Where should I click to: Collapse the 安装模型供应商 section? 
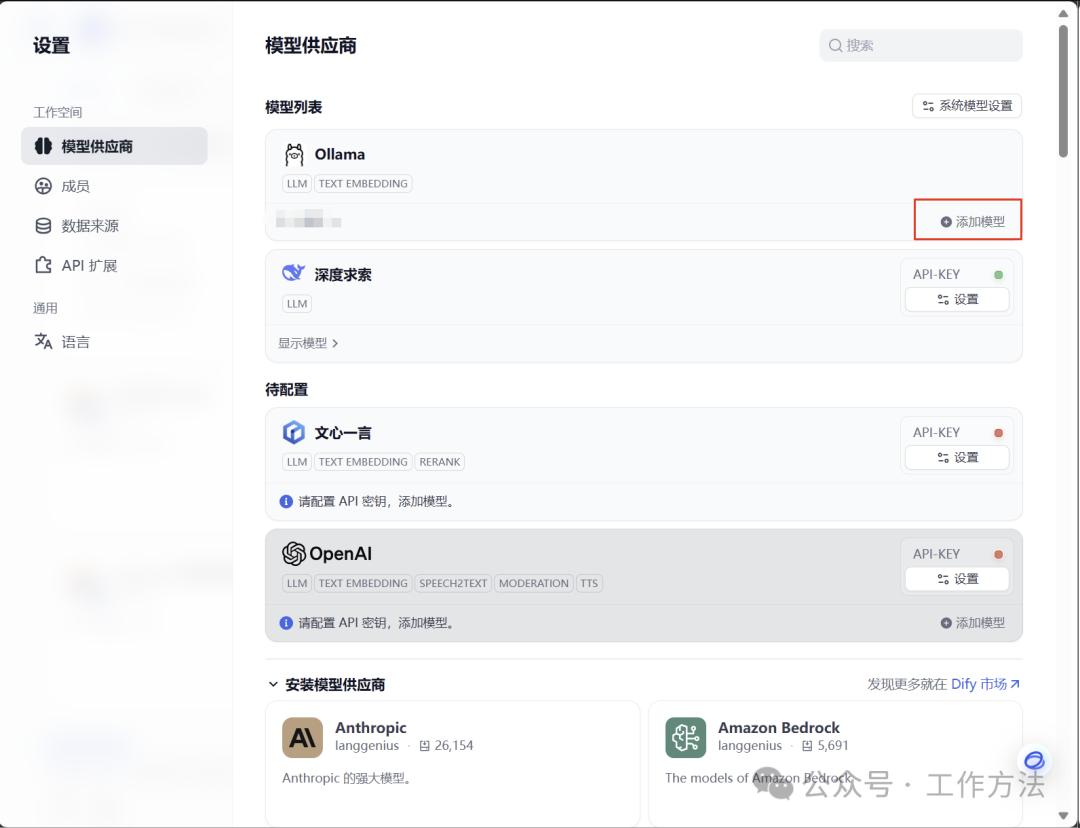273,684
